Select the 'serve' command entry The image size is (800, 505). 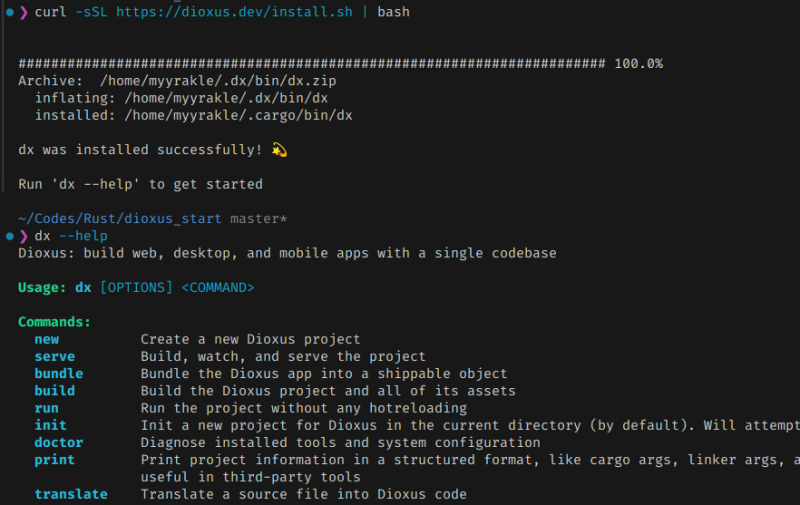tap(55, 357)
